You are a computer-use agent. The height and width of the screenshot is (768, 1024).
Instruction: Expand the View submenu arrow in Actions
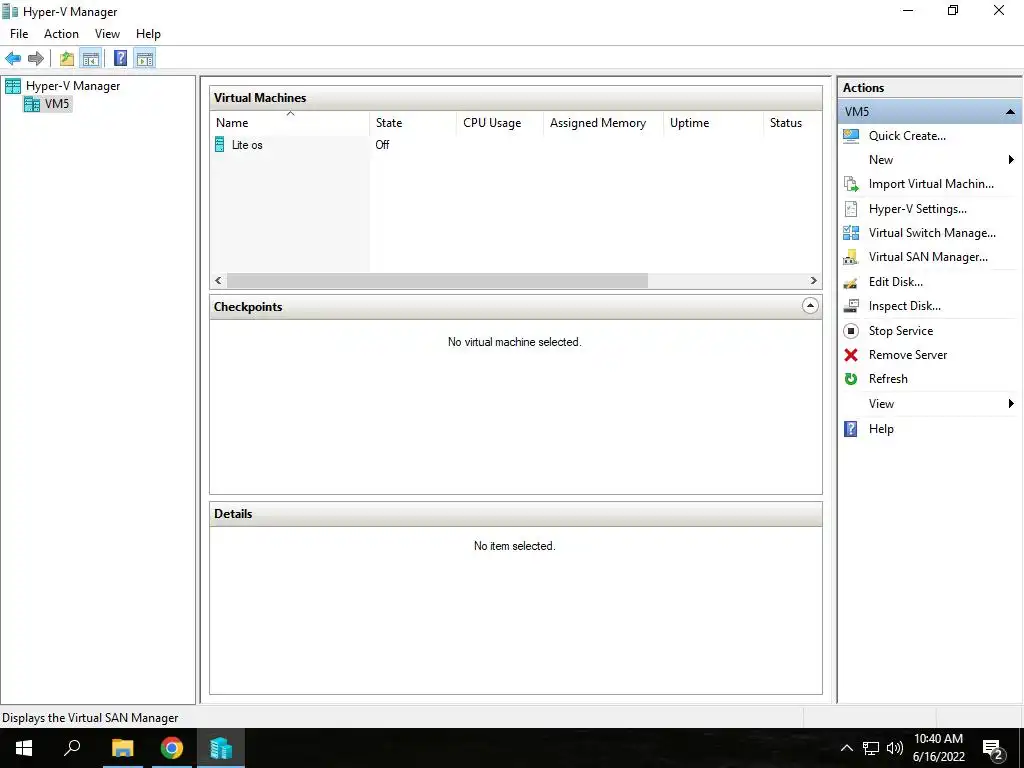coord(1011,404)
